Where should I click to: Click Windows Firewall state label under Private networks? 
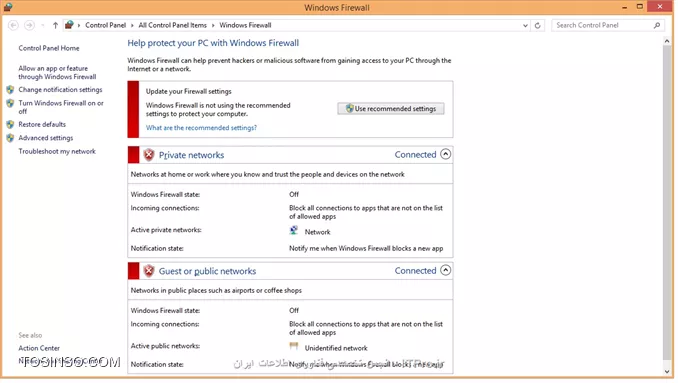[165, 195]
